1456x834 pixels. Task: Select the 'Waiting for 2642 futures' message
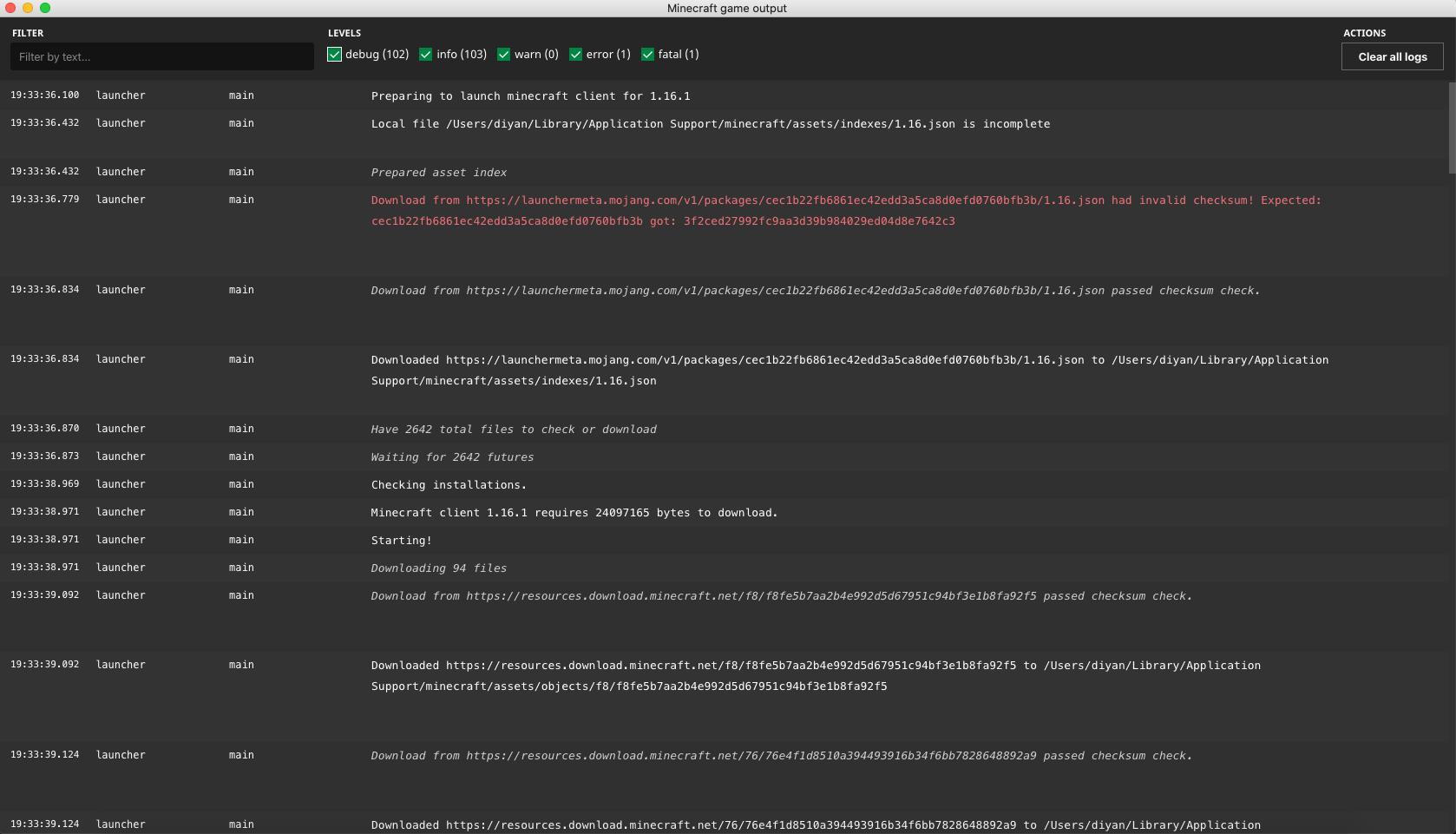[452, 457]
